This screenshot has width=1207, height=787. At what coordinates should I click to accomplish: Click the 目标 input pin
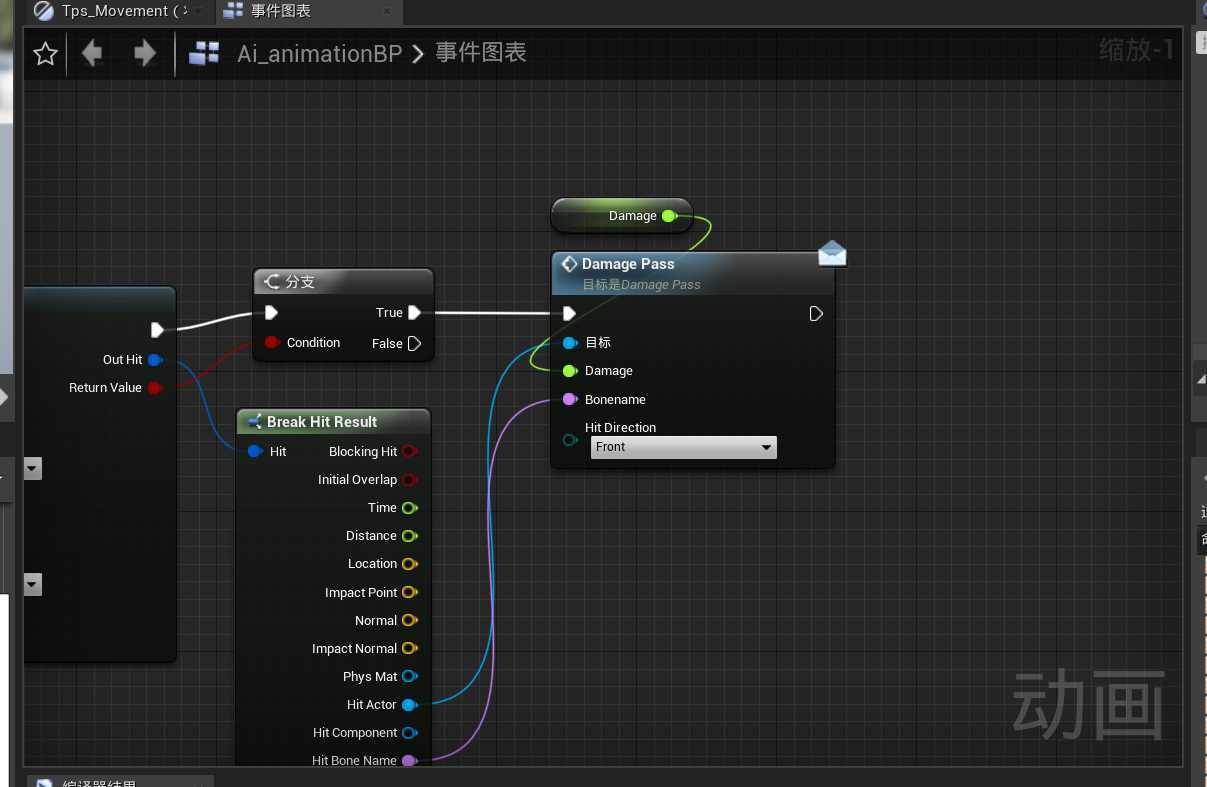569,343
